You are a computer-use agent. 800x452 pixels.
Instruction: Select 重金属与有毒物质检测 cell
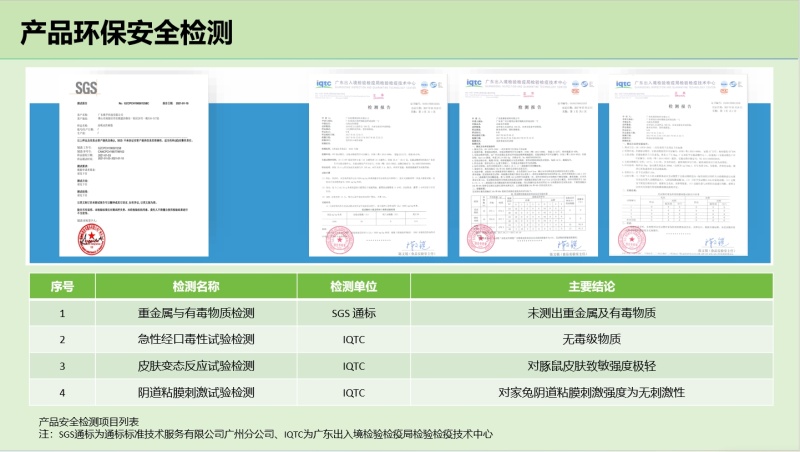(196, 313)
